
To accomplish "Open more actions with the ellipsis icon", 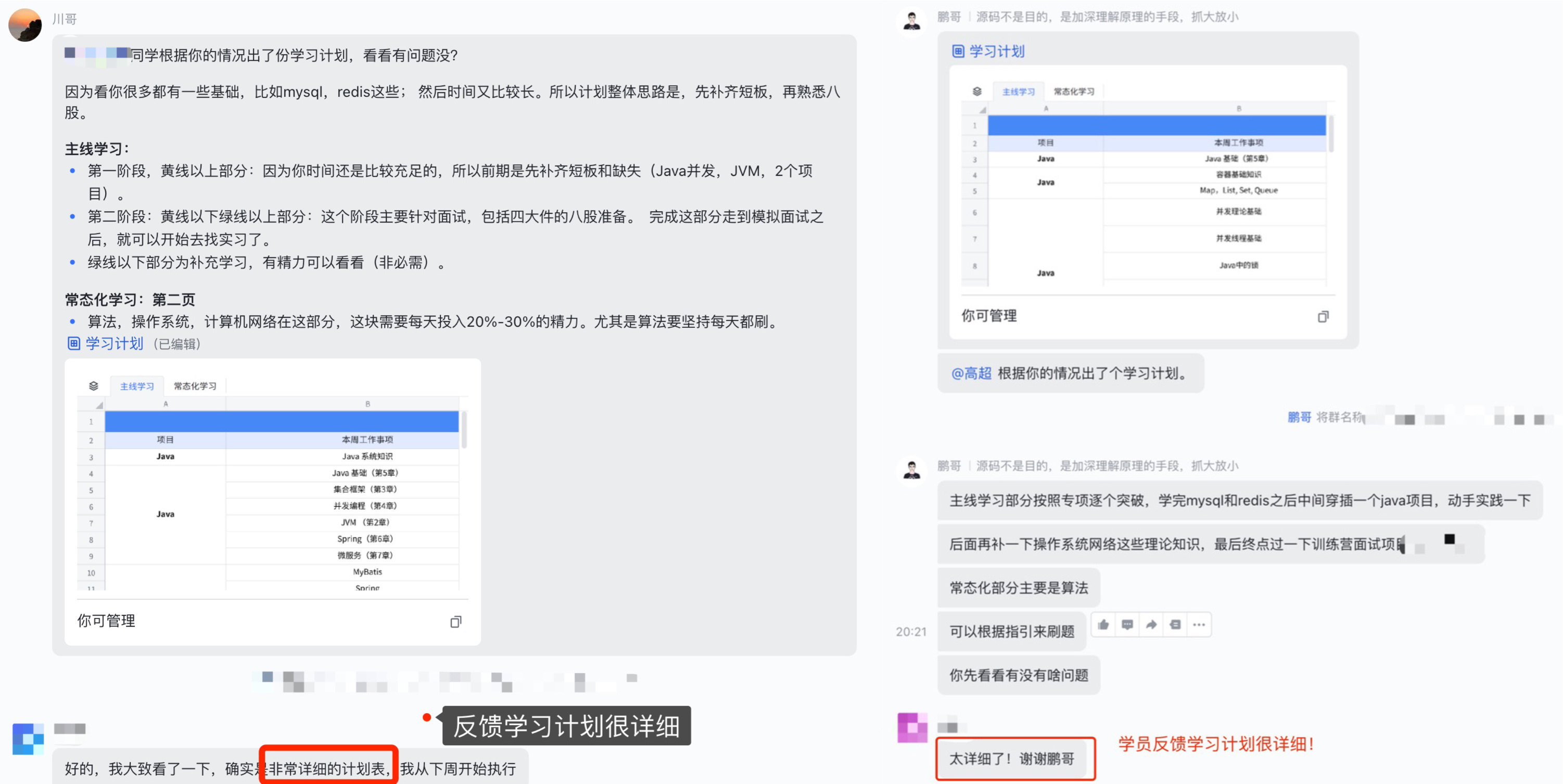I will click(1200, 624).
